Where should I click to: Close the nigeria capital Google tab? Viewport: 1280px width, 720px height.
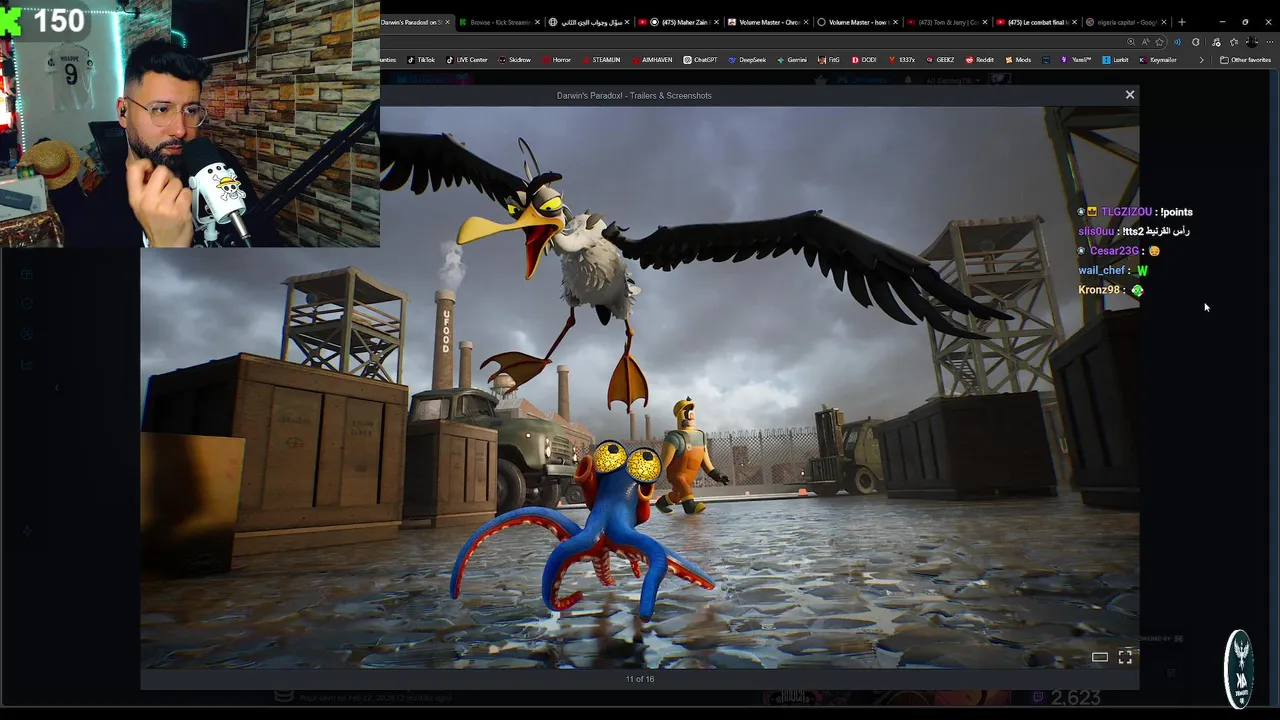(1164, 22)
